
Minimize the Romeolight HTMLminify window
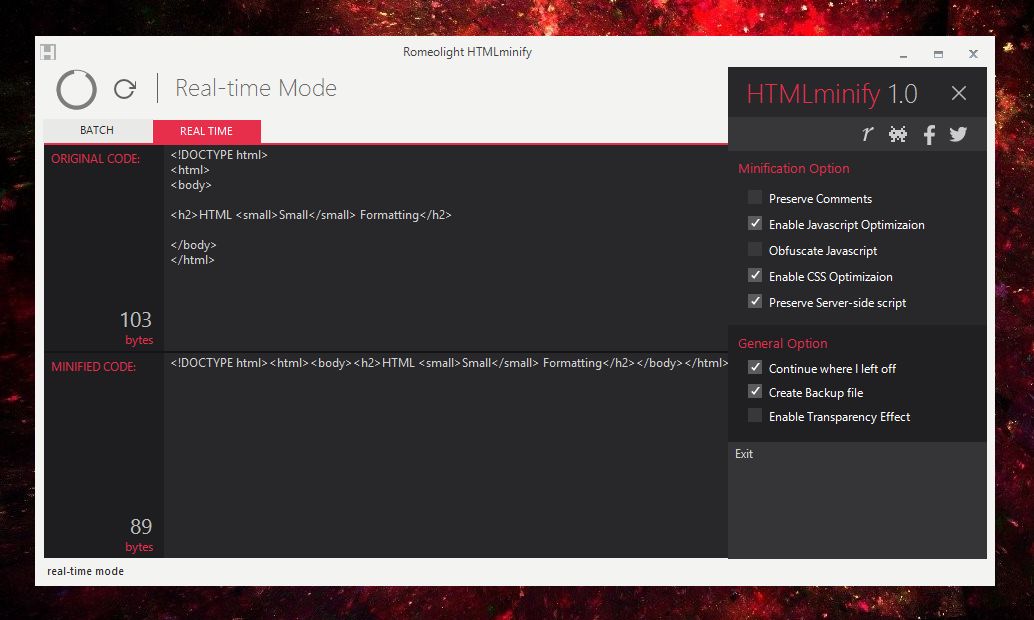(903, 55)
